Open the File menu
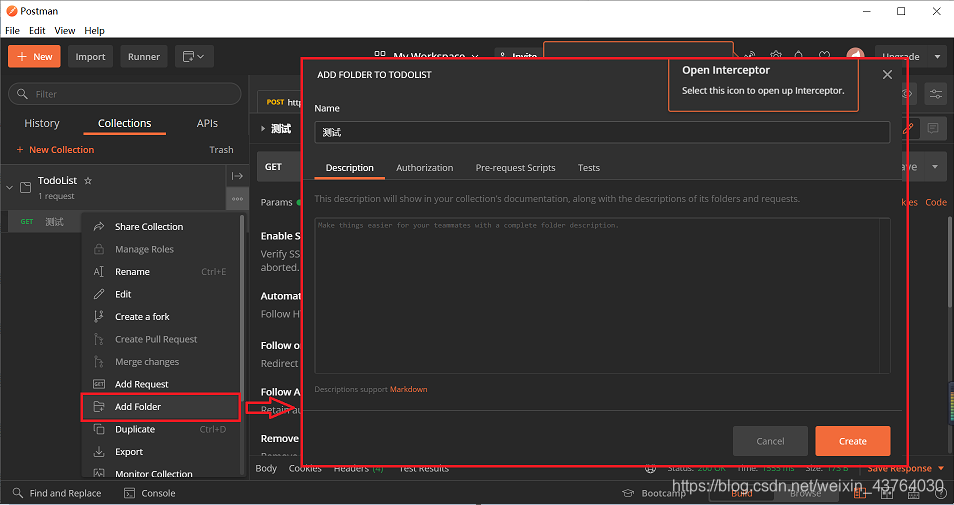Image resolution: width=954 pixels, height=505 pixels. 12,30
